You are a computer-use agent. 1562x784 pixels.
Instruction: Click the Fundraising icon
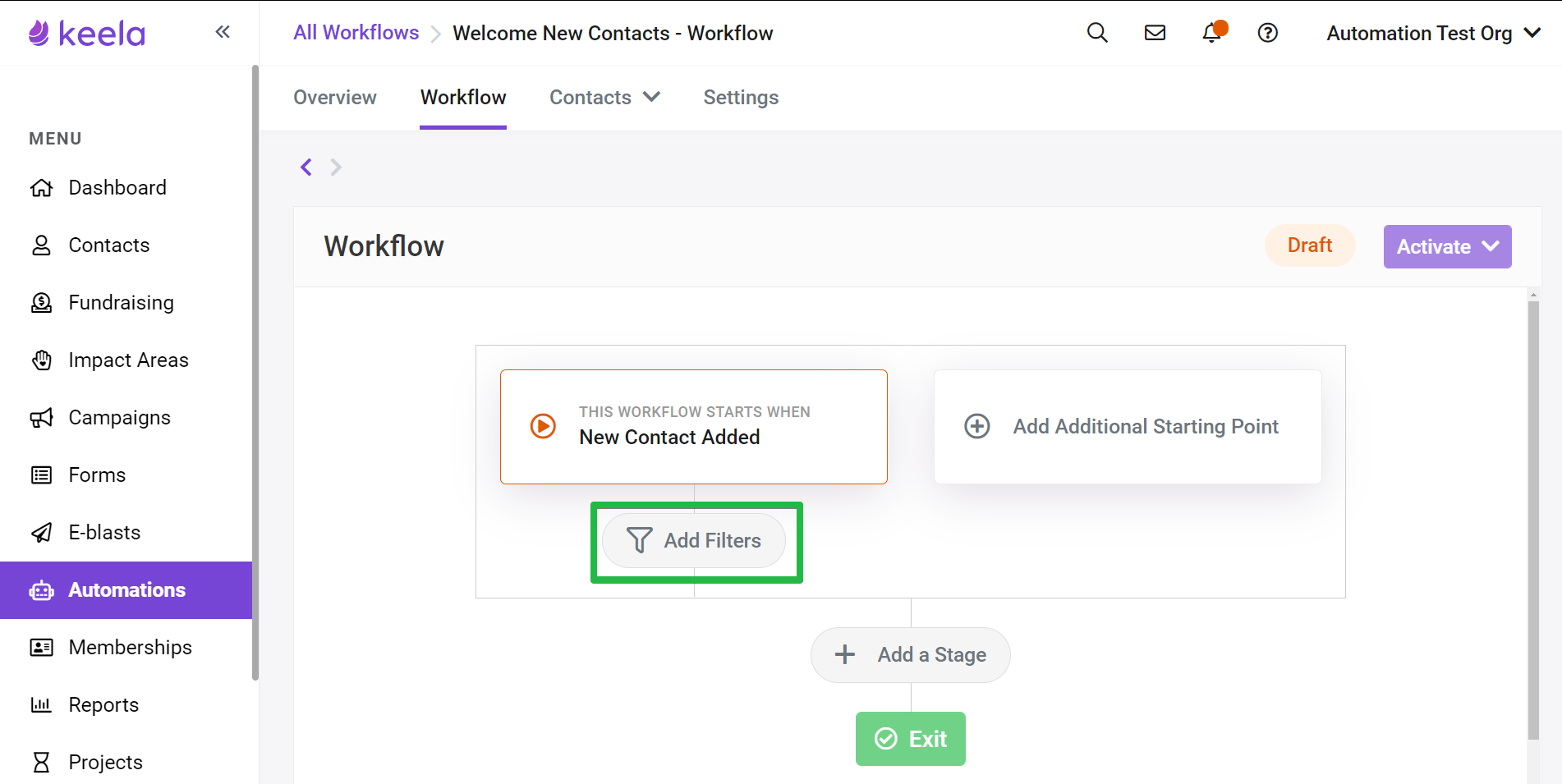click(x=42, y=303)
